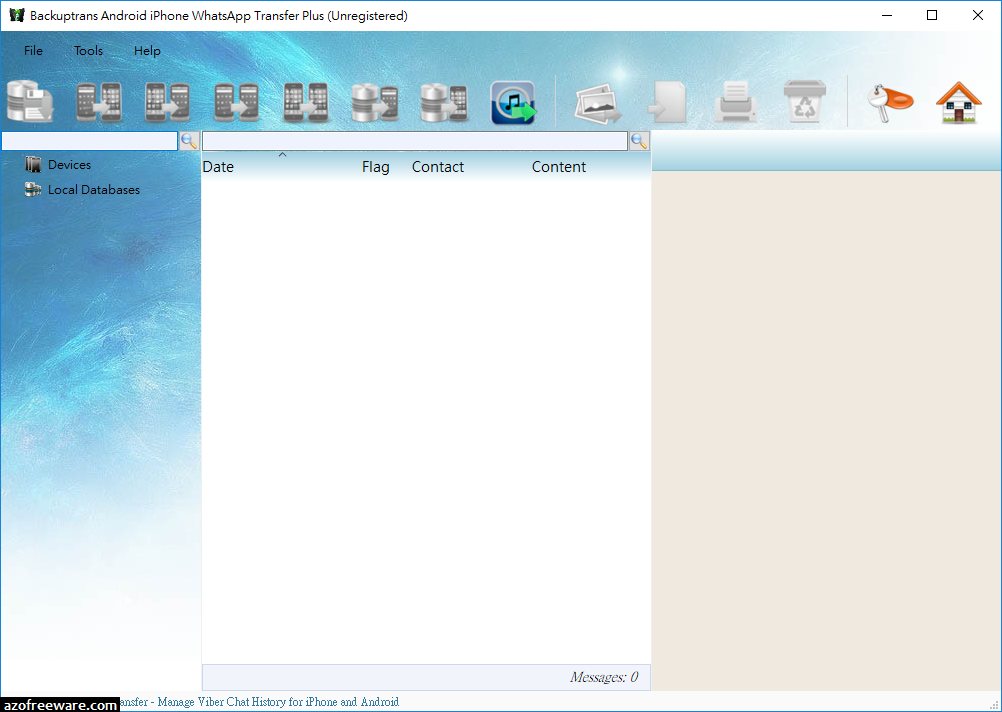This screenshot has height=712, width=1002.
Task: Open the Tools menu
Action: pyautogui.click(x=88, y=50)
